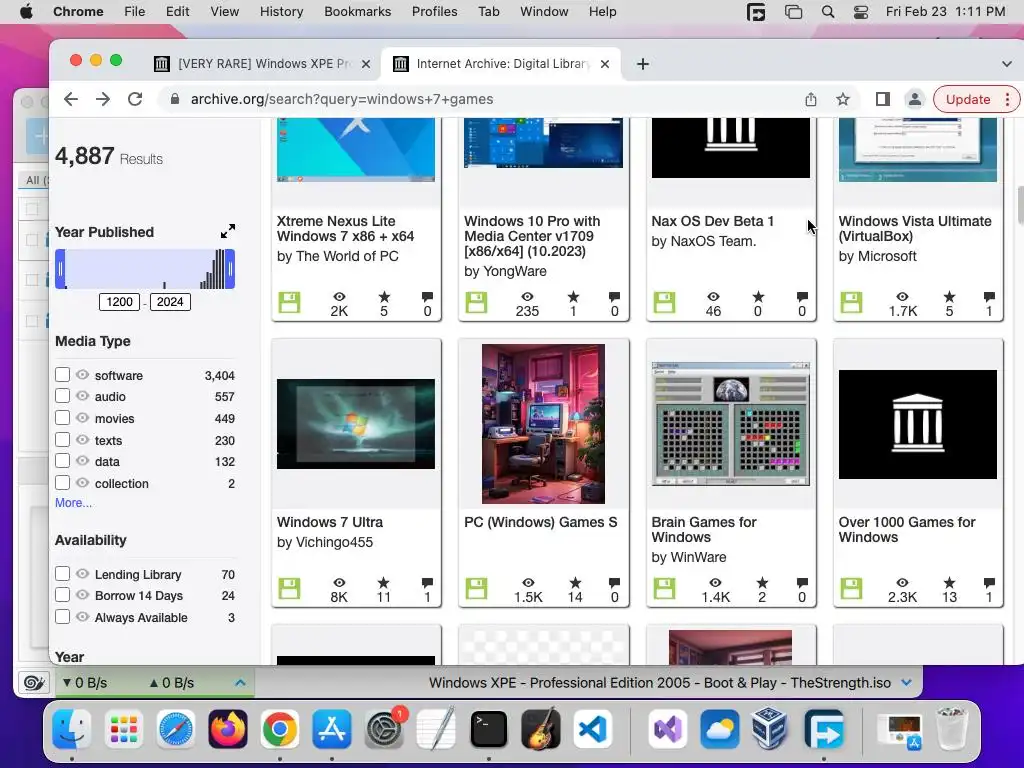Launch Safari from the Dock
Viewport: 1024px width, 768px height.
coord(176,729)
